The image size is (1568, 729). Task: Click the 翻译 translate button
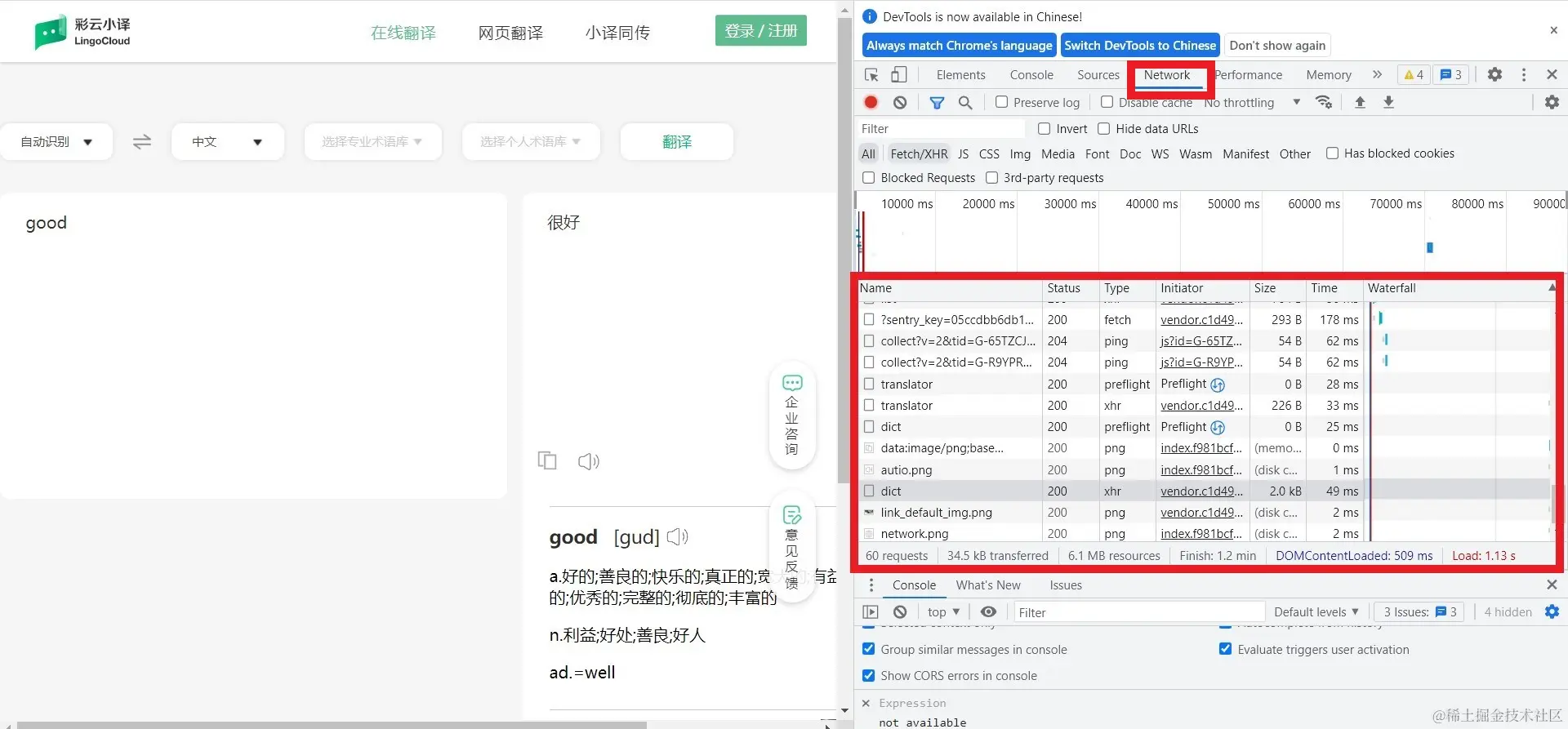click(x=676, y=141)
